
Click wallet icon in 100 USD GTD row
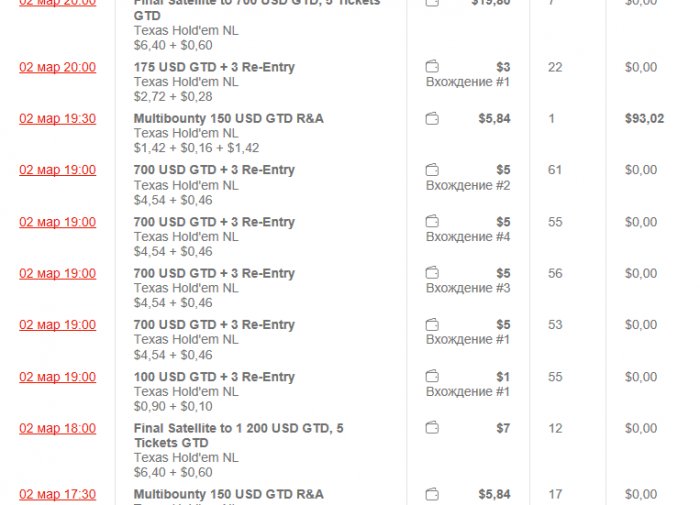click(432, 377)
